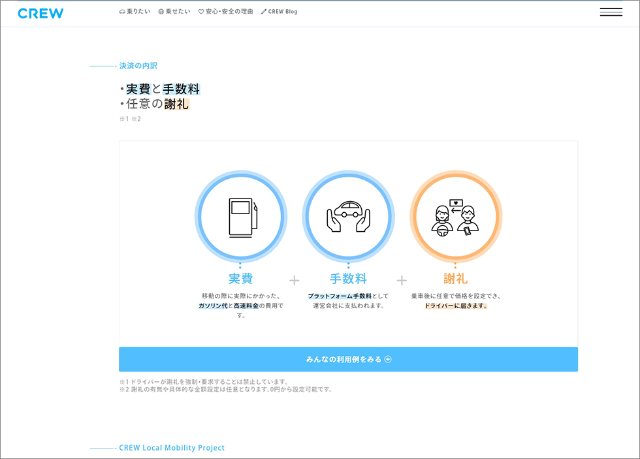Screen dimensions: 640x459
Task: Click the ※2 footnote line about 謝礼
Action: coord(225,389)
